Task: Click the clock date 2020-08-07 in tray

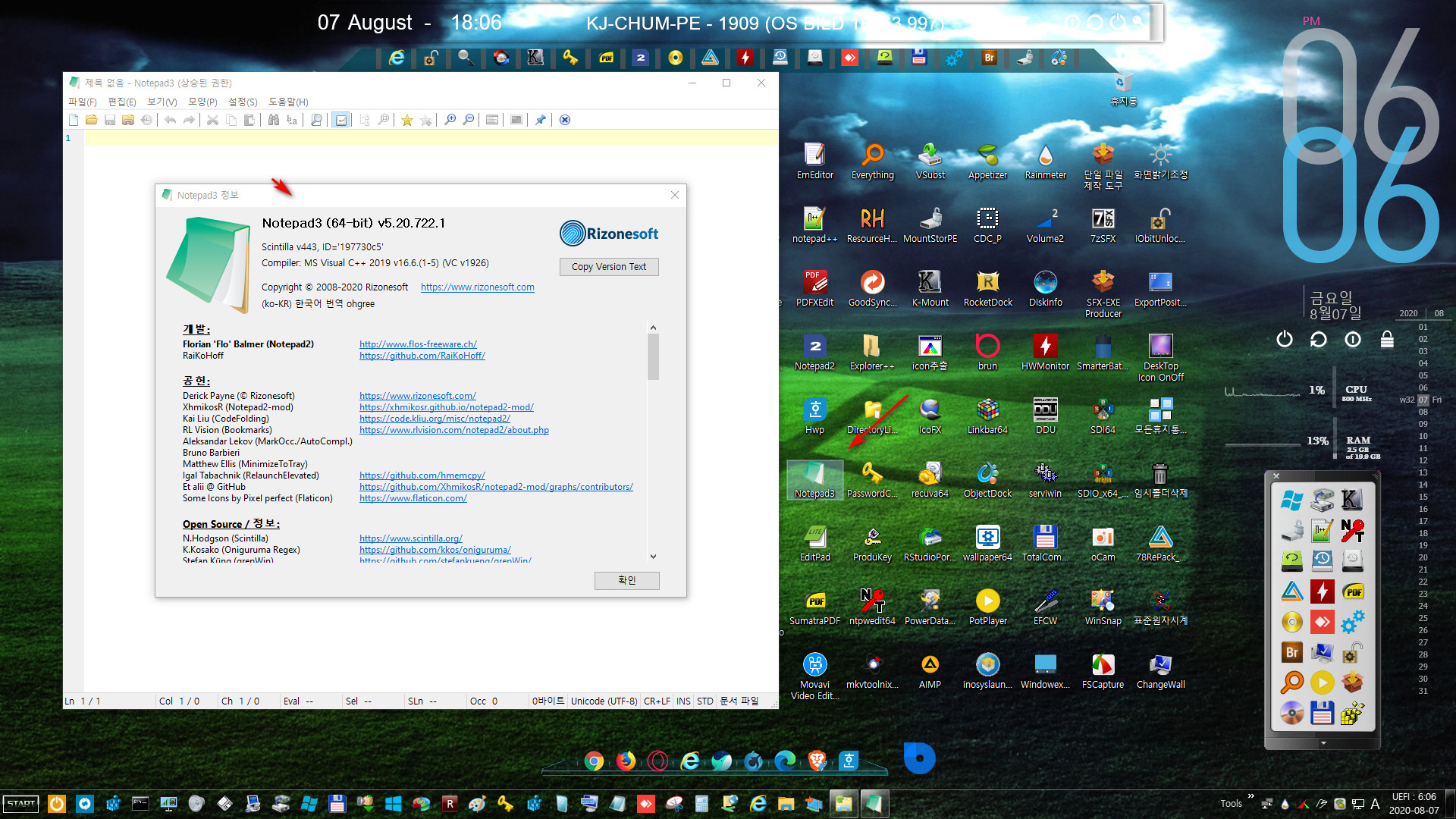Action: point(1414,810)
